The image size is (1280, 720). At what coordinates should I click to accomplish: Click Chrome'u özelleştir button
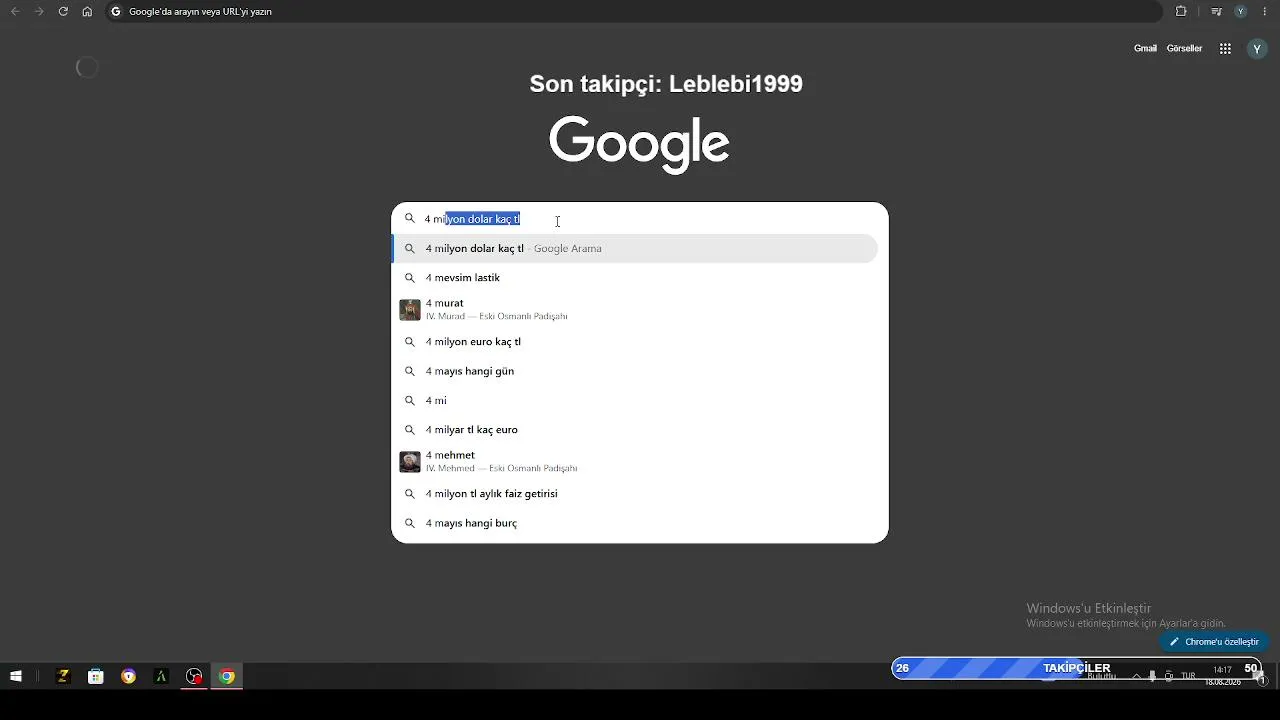click(x=1214, y=642)
